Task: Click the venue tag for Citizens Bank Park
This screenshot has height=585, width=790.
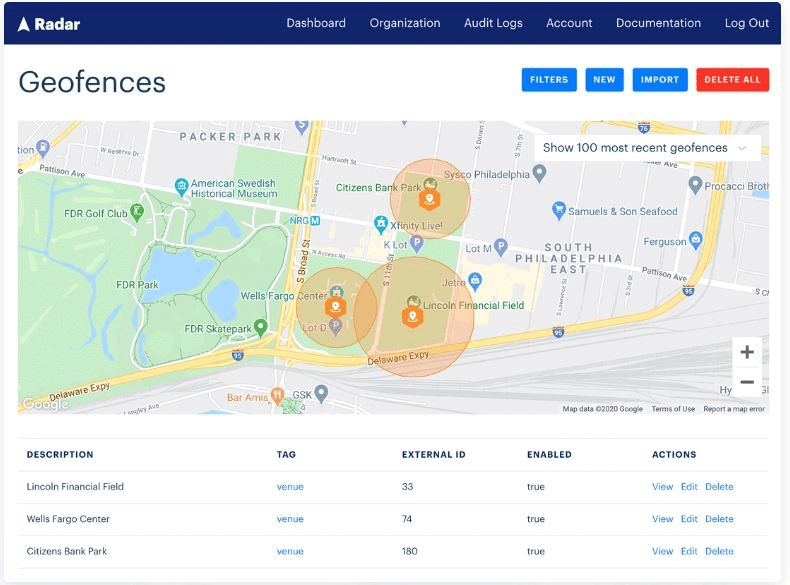Action: pos(290,551)
